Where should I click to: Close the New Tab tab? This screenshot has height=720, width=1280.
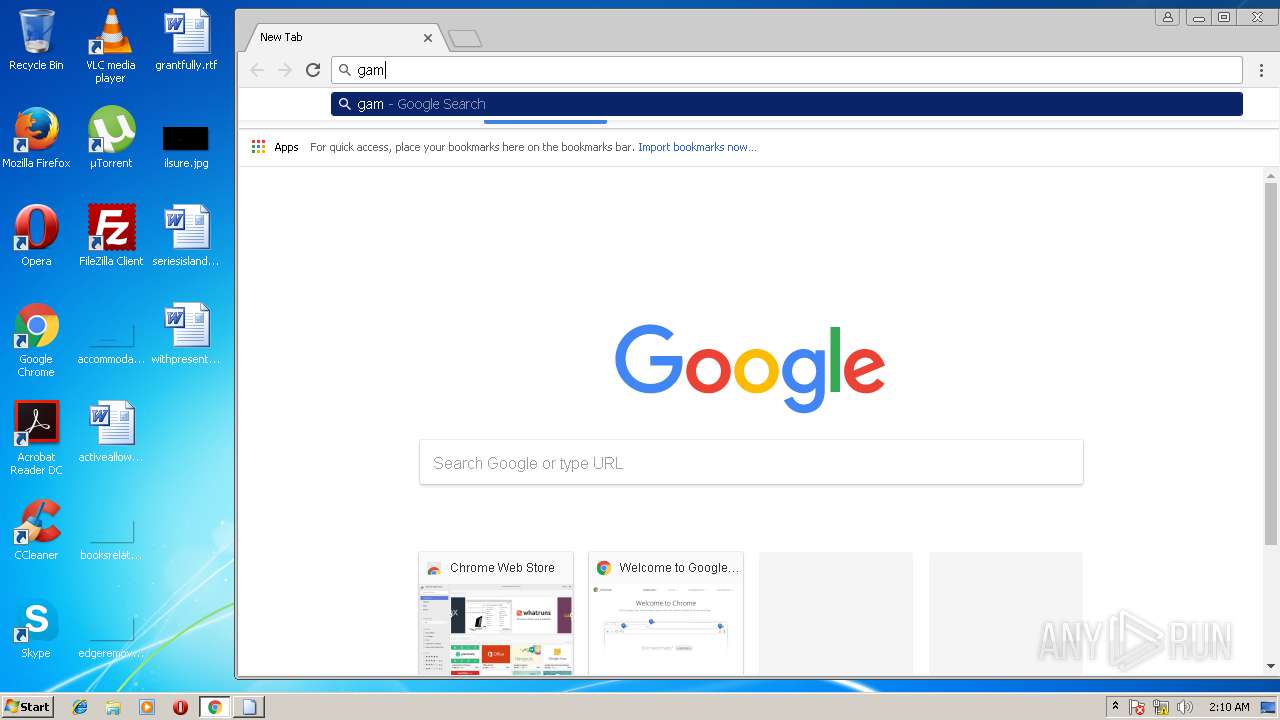[428, 38]
